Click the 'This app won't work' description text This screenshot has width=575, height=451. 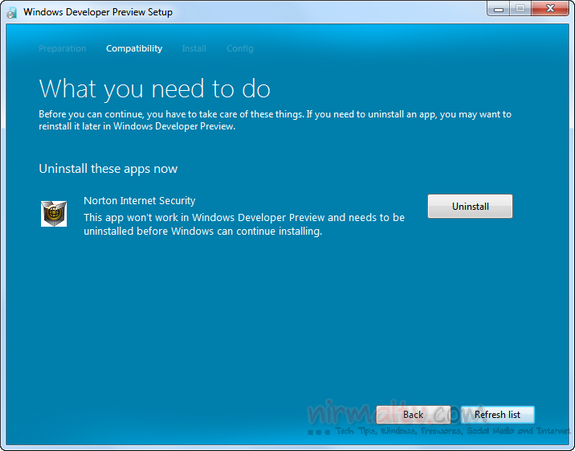pos(244,224)
